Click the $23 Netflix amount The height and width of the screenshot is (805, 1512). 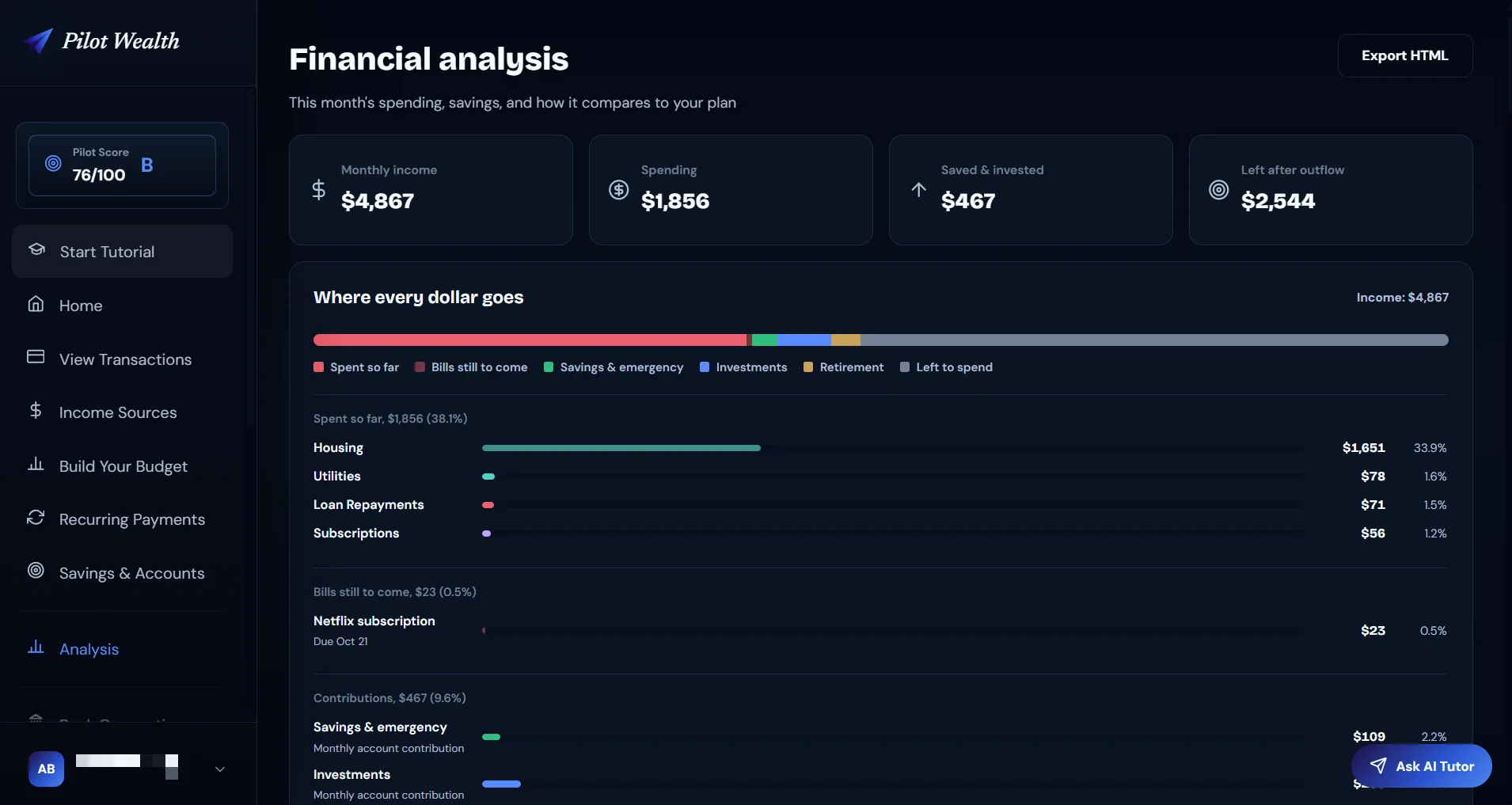click(x=1373, y=631)
